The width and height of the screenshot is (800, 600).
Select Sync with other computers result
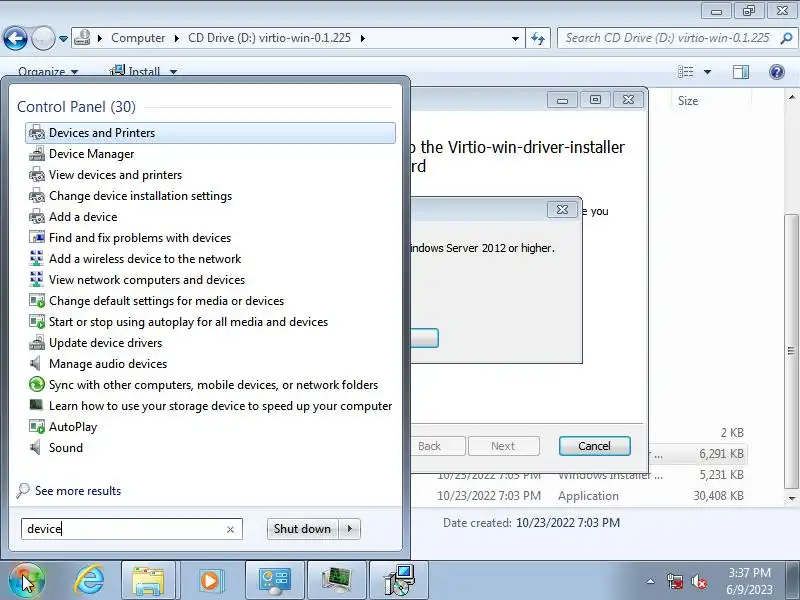tap(213, 385)
